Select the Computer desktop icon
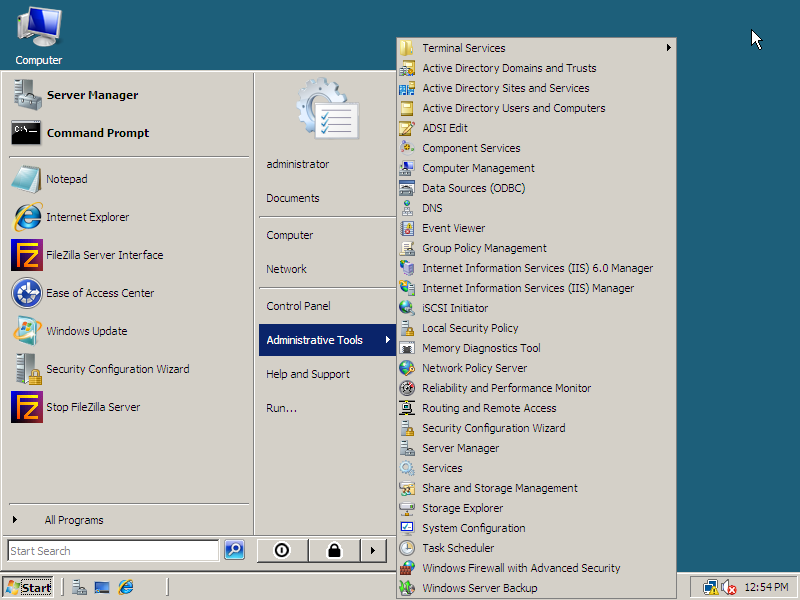This screenshot has height=600, width=800. tap(39, 37)
